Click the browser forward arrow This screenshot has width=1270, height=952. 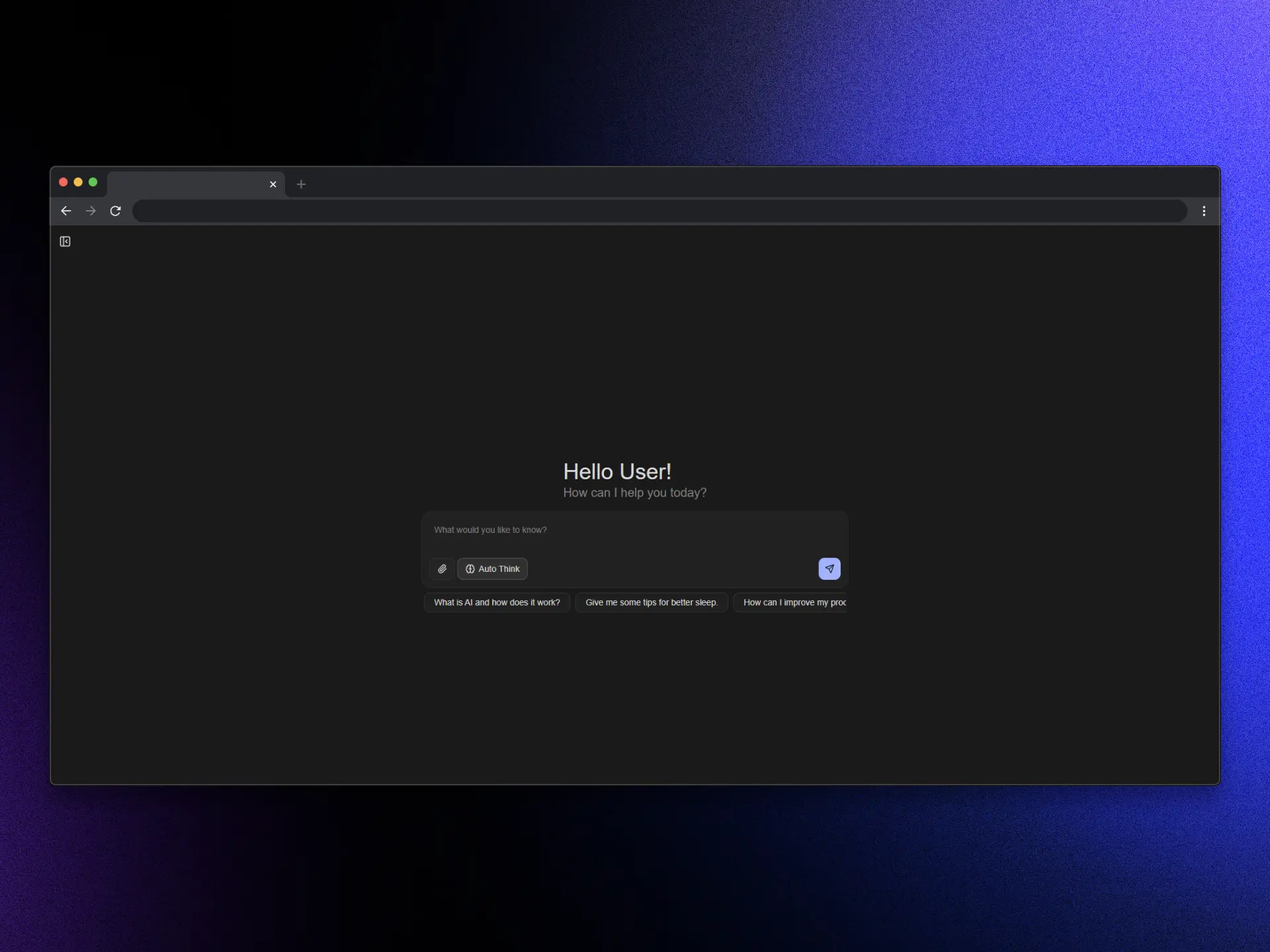[x=91, y=211]
